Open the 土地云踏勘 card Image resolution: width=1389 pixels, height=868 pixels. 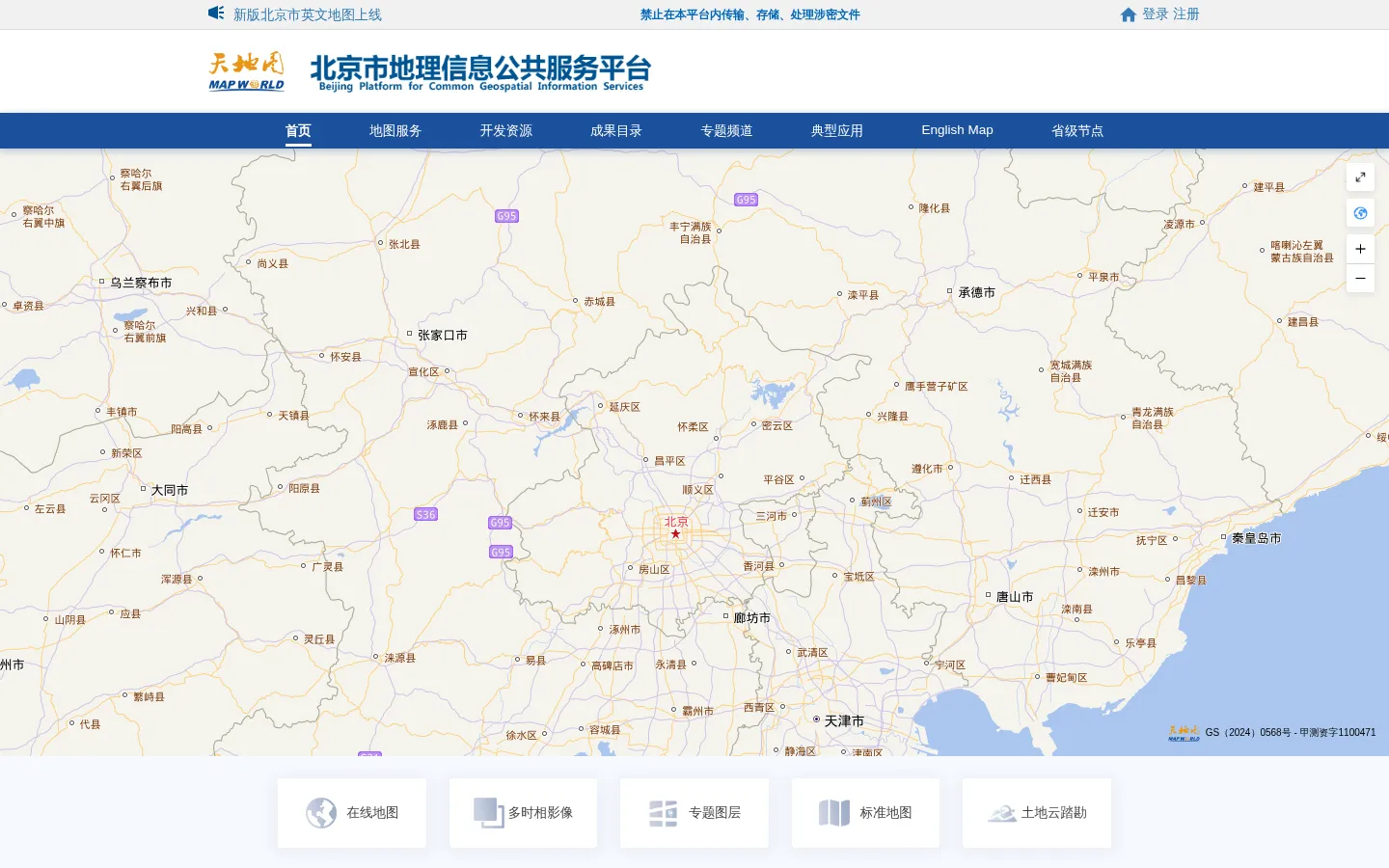tap(1037, 813)
